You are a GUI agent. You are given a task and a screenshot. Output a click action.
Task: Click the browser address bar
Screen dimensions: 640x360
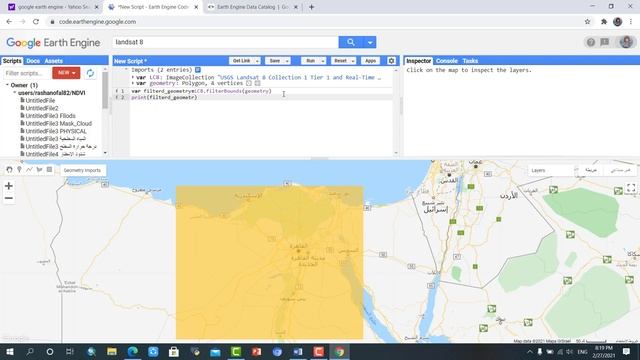tap(314, 22)
